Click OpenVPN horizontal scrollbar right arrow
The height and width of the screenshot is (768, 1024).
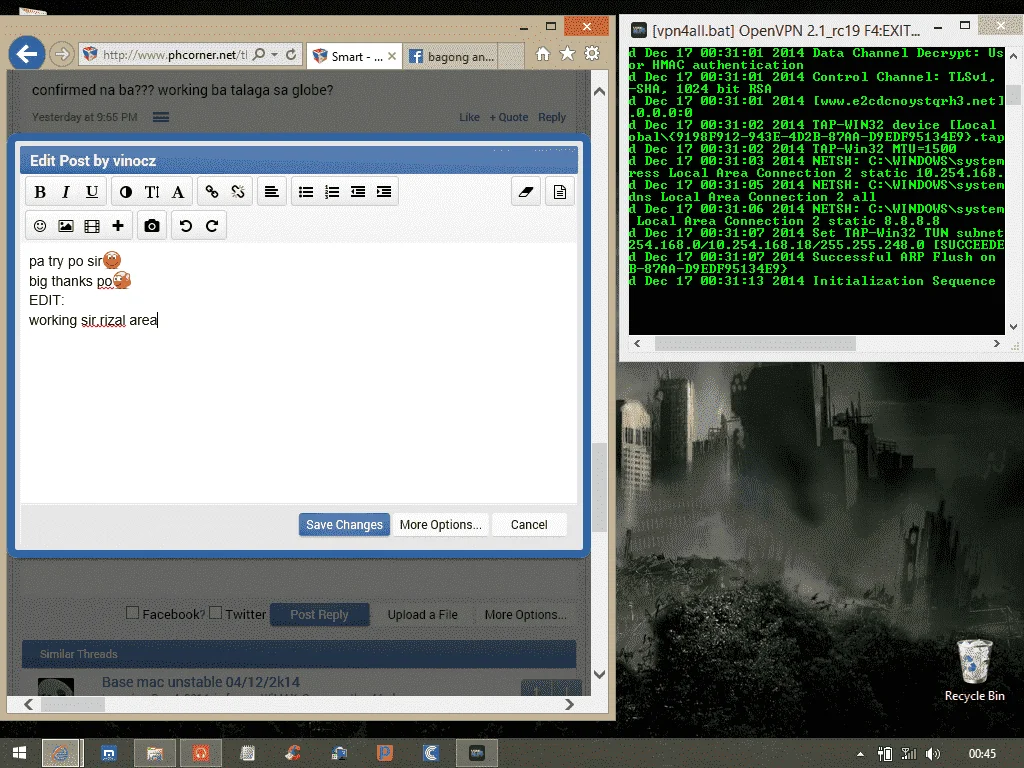pos(997,344)
